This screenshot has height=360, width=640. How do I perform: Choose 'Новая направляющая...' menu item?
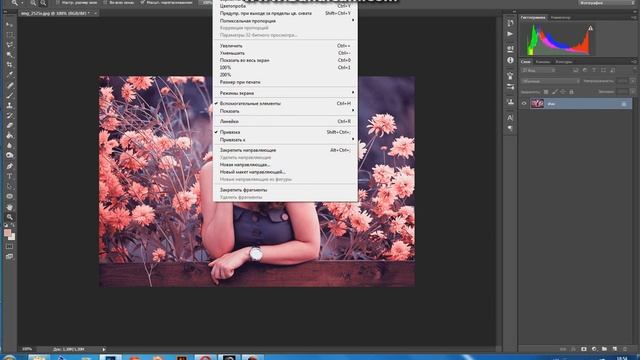(x=285, y=165)
